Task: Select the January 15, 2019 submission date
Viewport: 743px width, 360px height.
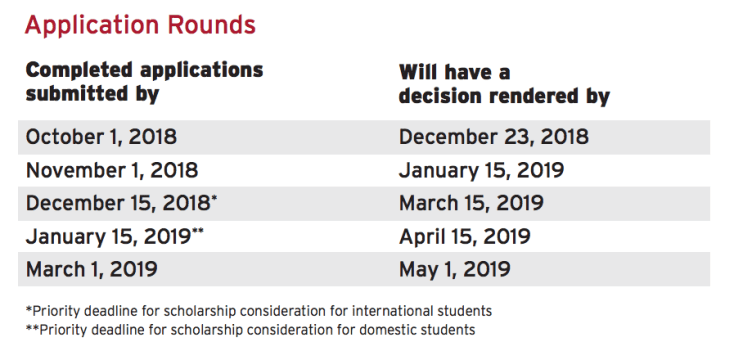Action: 108,236
